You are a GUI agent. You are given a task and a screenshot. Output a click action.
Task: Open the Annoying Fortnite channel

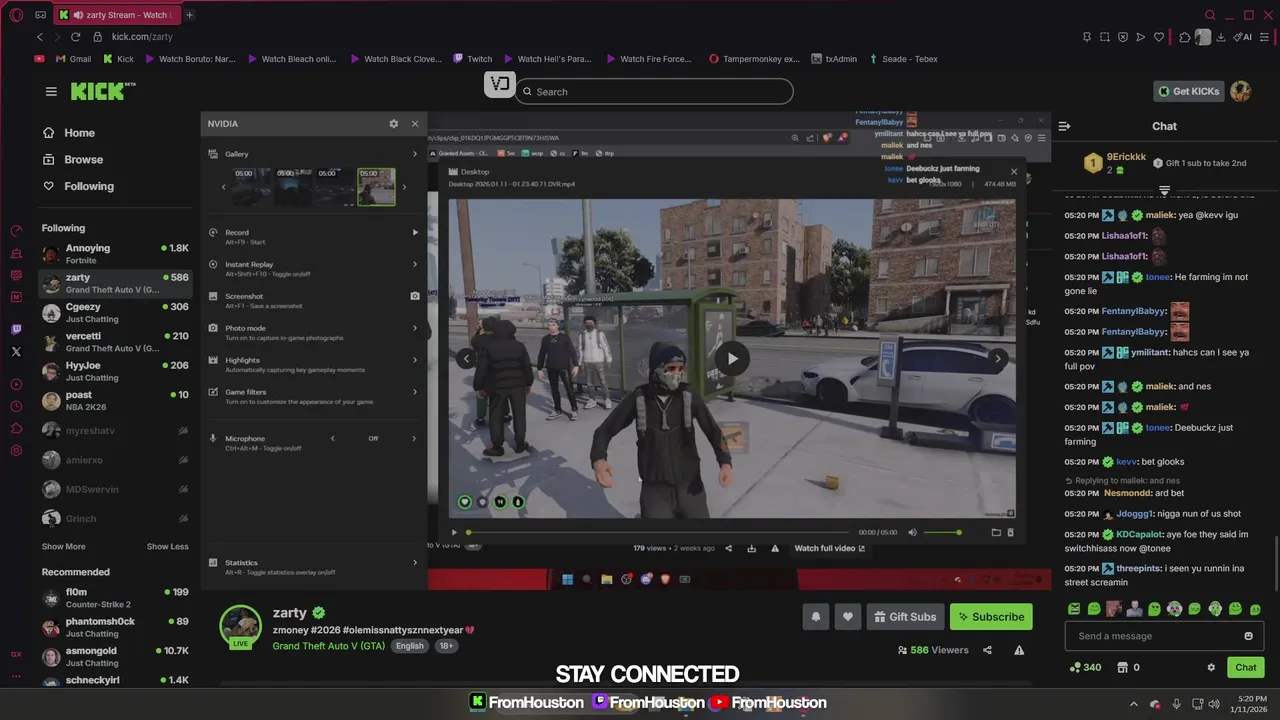[115, 254]
